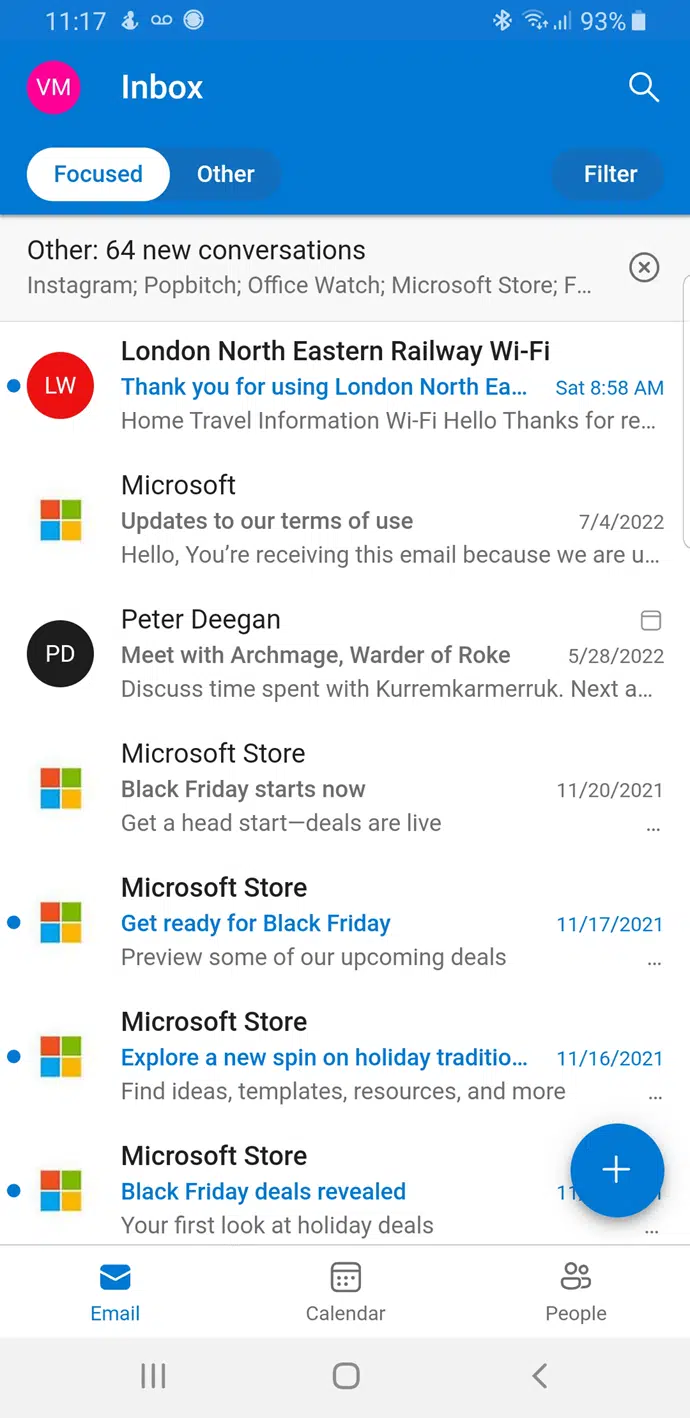The height and width of the screenshot is (1418, 690).
Task: Open the People tab icon
Action: point(576,1277)
